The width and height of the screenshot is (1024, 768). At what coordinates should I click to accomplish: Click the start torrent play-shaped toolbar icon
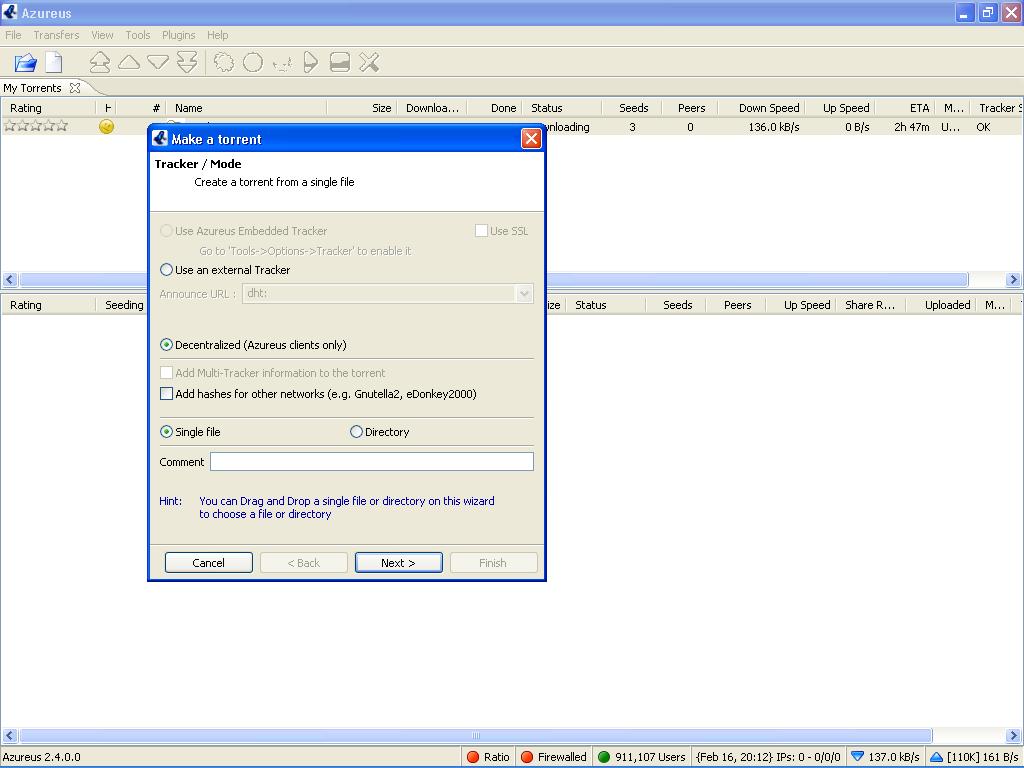coord(310,63)
